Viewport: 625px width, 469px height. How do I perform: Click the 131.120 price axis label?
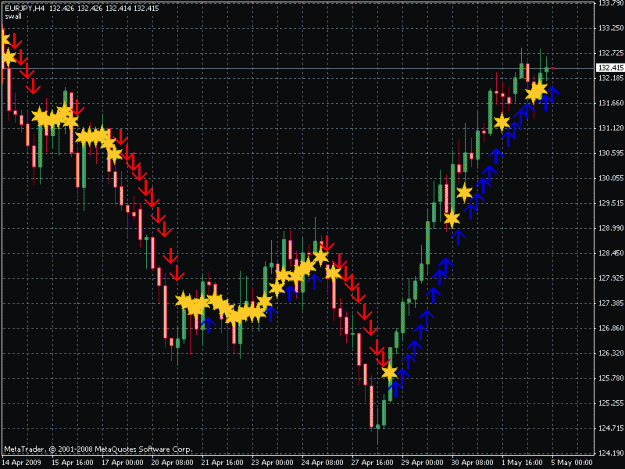[611, 128]
